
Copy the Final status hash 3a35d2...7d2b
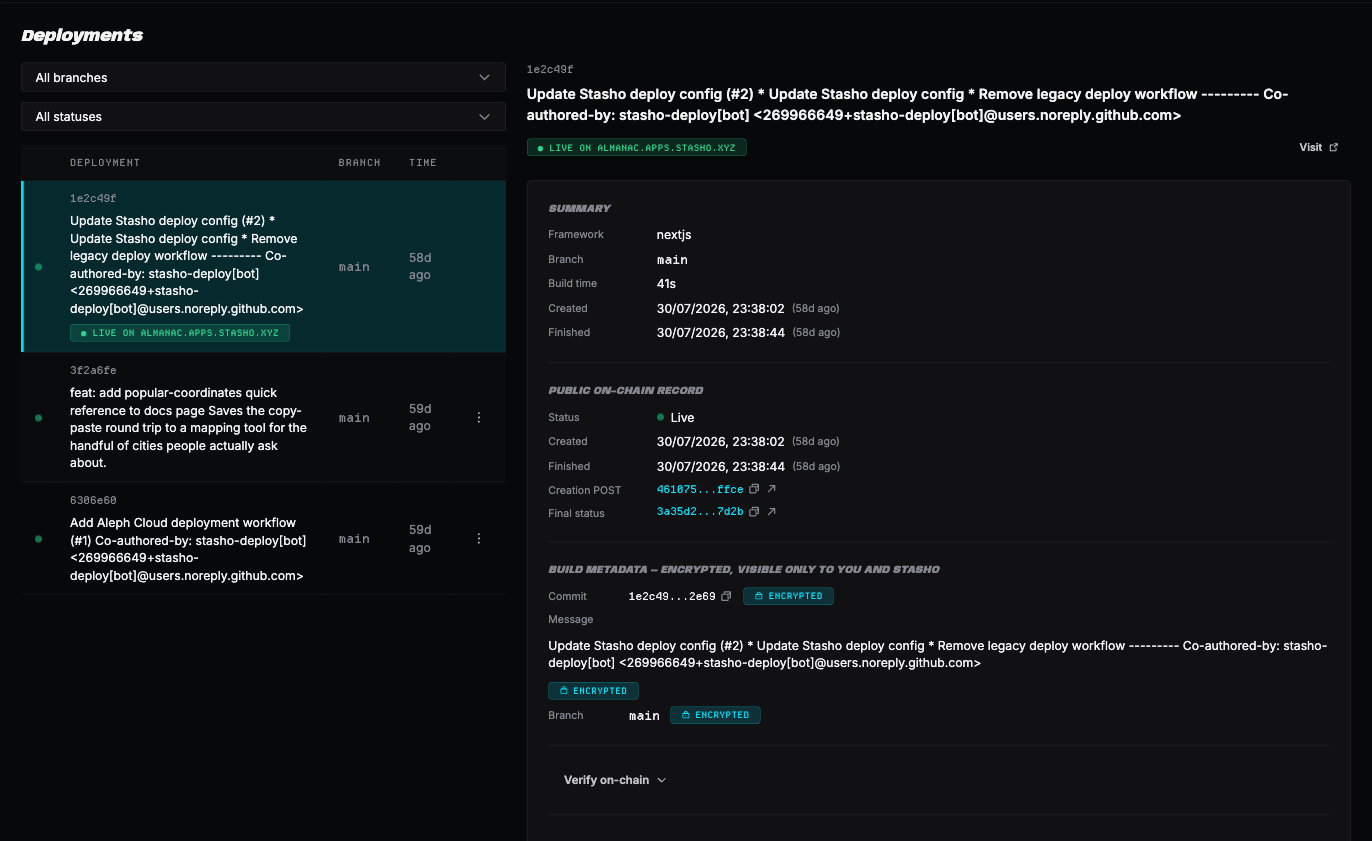click(x=755, y=512)
